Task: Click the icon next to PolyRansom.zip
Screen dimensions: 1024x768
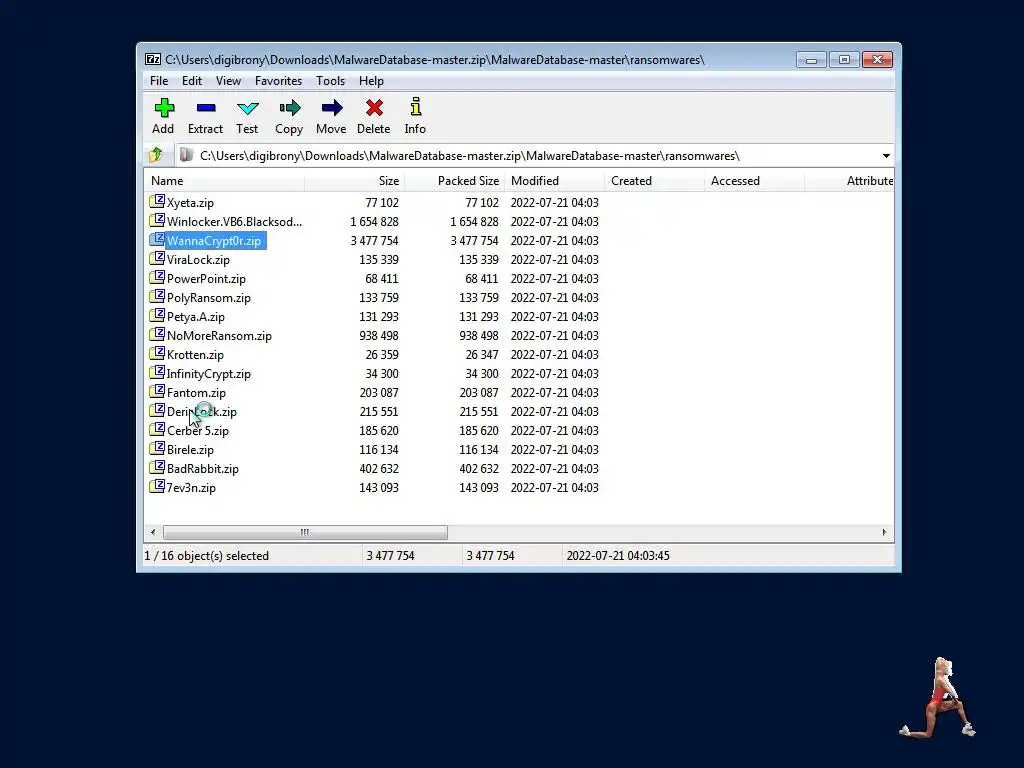Action: tap(157, 296)
